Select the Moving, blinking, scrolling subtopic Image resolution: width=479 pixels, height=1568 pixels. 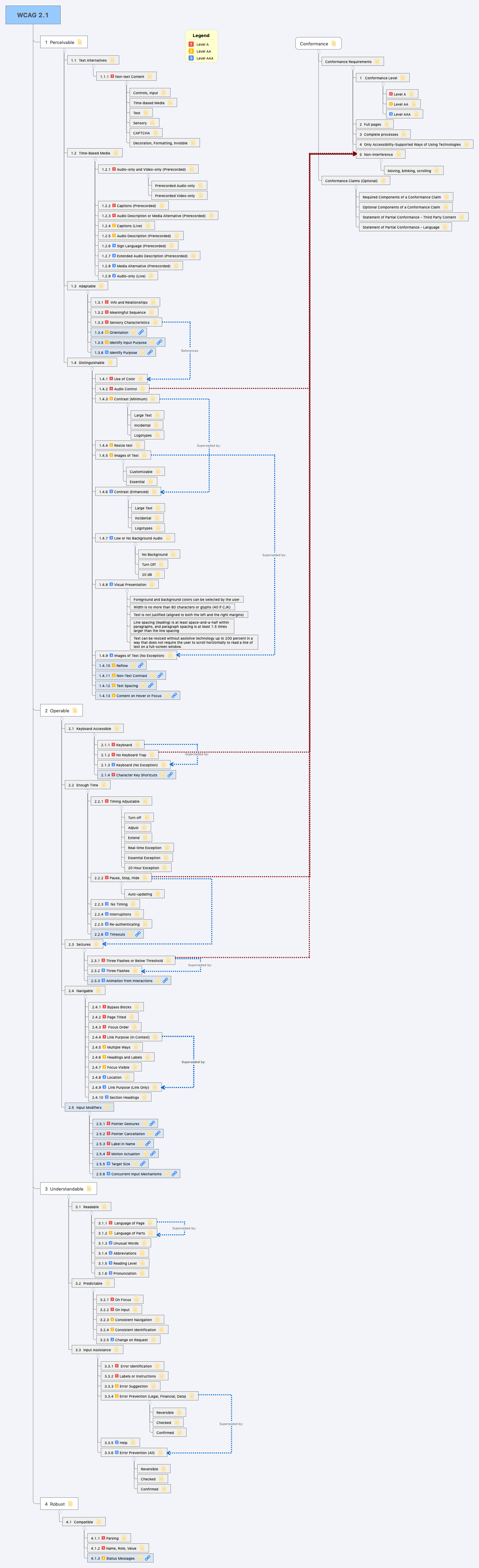point(413,170)
